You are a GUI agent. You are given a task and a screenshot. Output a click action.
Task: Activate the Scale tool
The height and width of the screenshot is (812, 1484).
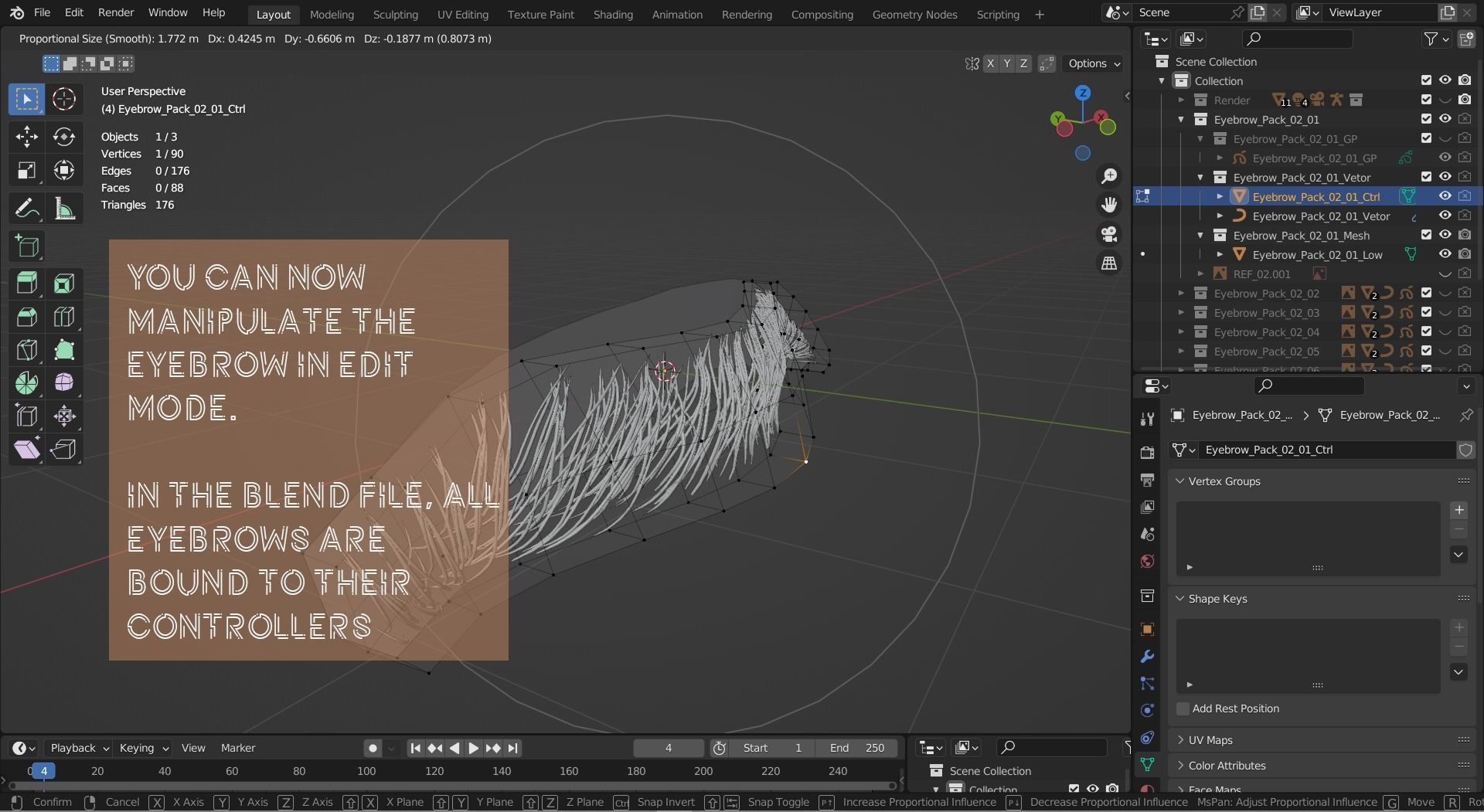pyautogui.click(x=26, y=171)
